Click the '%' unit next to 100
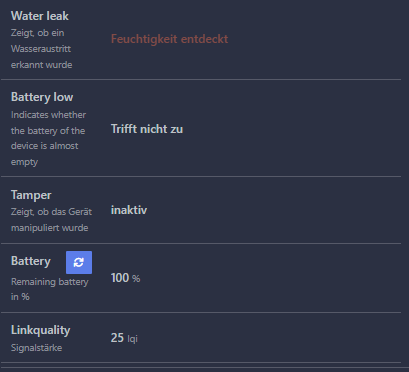 [136, 279]
